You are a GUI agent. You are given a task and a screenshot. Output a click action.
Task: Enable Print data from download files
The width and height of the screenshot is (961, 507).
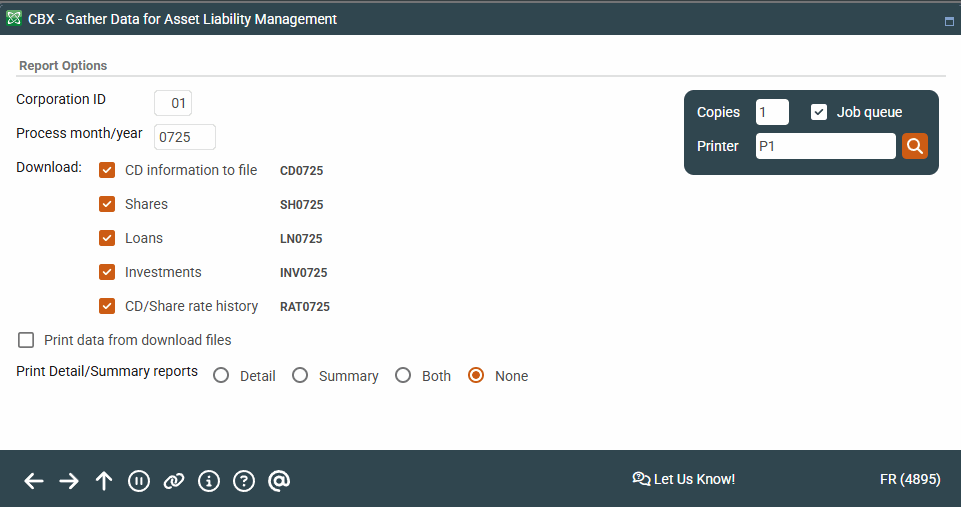(x=26, y=340)
